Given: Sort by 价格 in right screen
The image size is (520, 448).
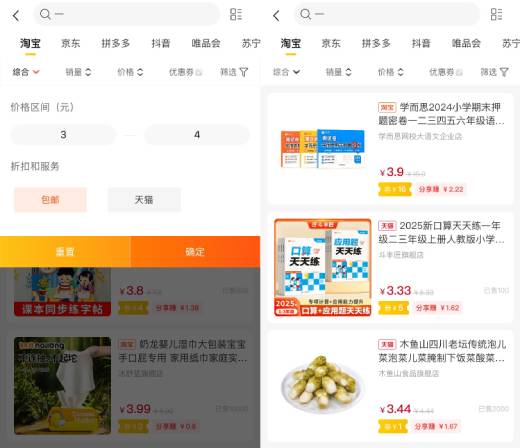Looking at the screenshot, I should click(391, 72).
